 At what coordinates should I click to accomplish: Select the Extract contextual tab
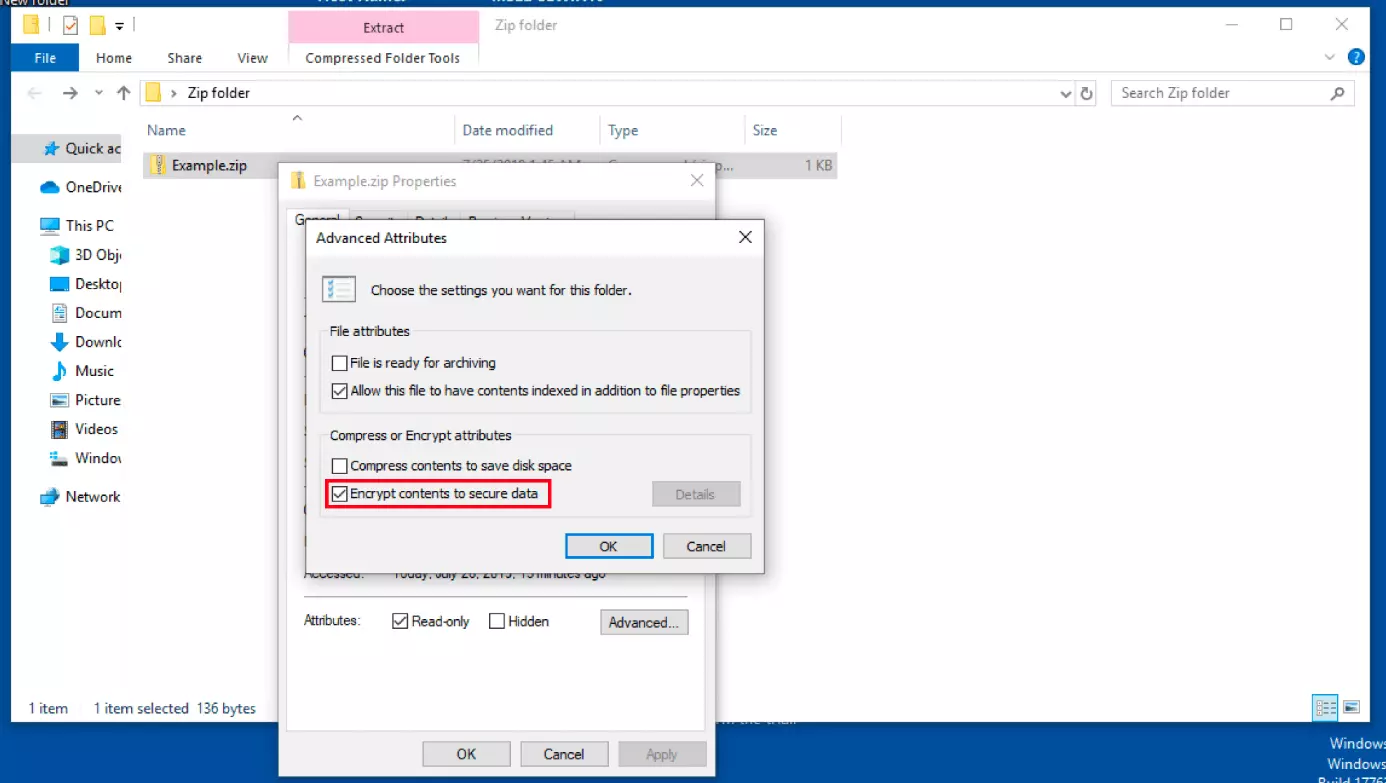[384, 28]
